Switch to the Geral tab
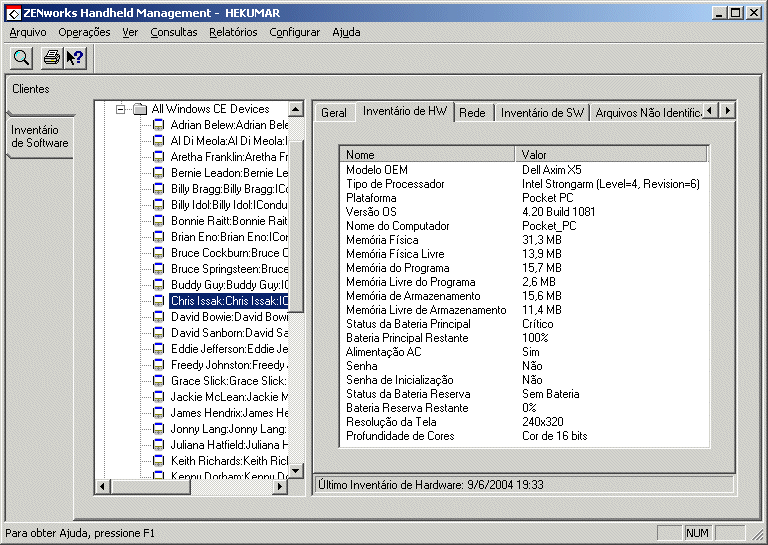Viewport: 768px width, 545px height. point(334,113)
